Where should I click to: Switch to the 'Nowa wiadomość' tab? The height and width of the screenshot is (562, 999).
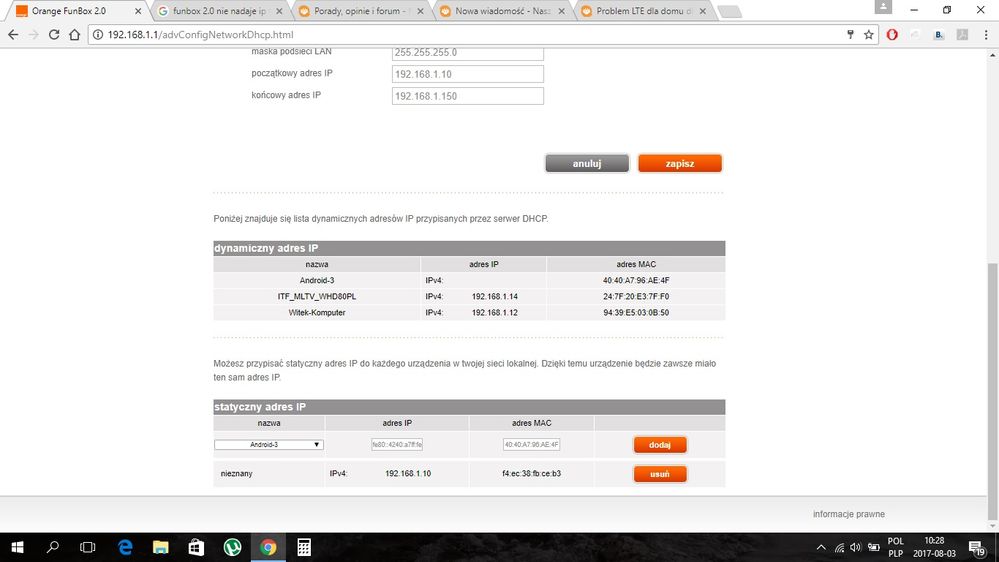pyautogui.click(x=502, y=11)
